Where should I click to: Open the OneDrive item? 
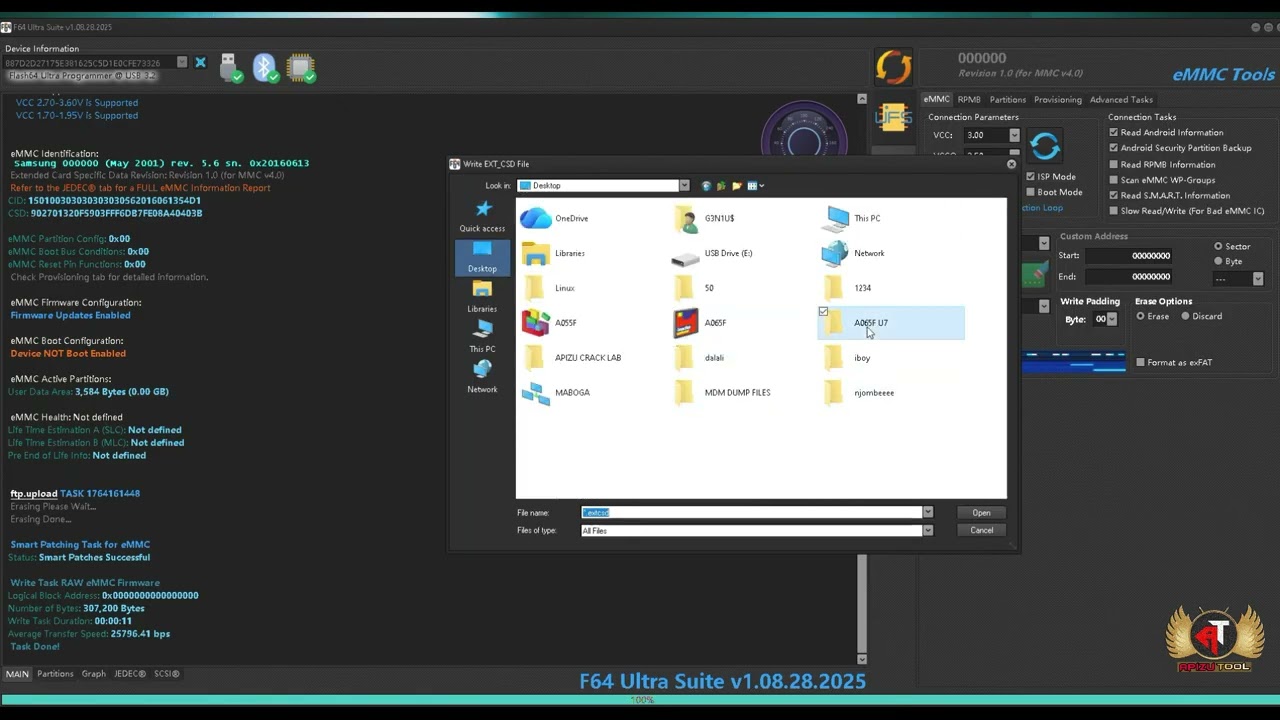(x=555, y=218)
